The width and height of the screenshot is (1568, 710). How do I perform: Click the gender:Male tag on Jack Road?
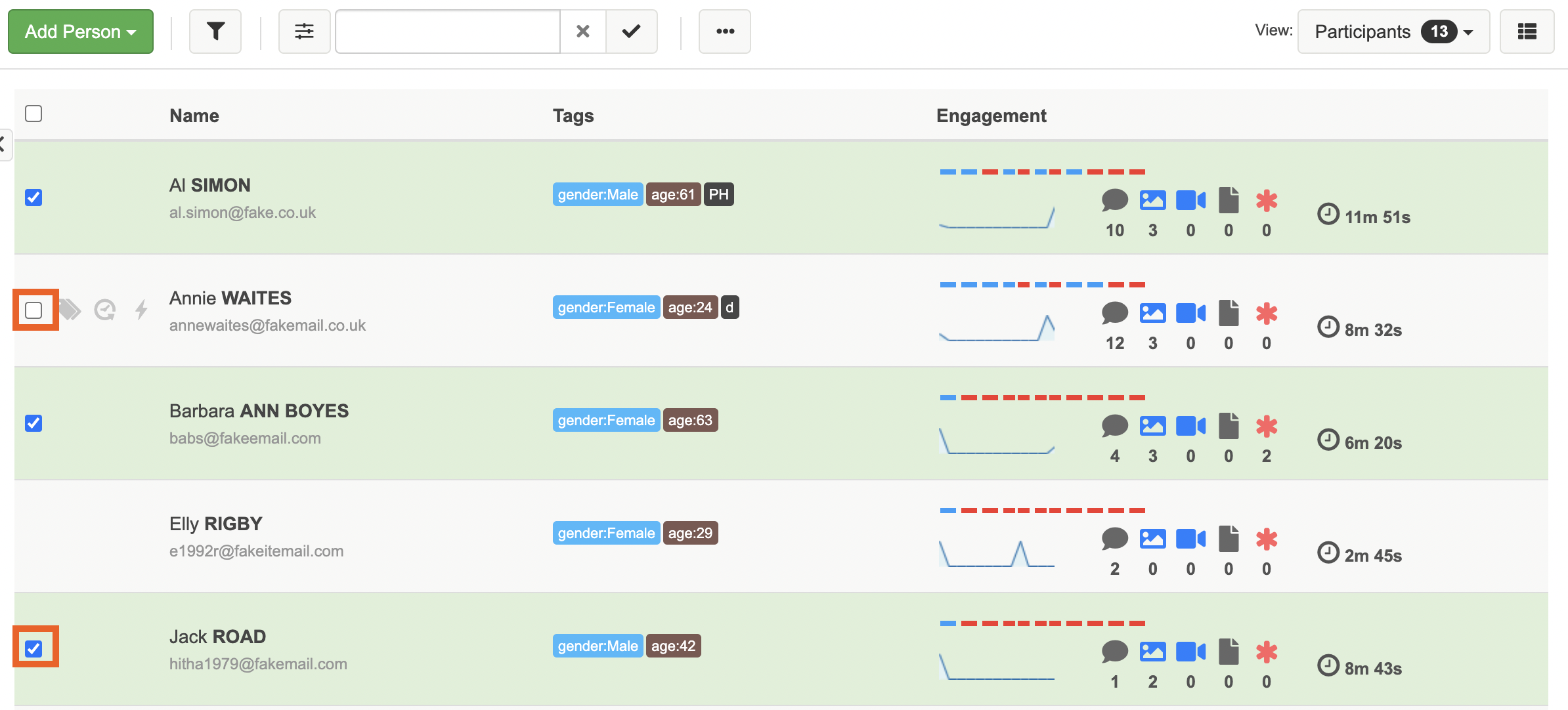[598, 646]
